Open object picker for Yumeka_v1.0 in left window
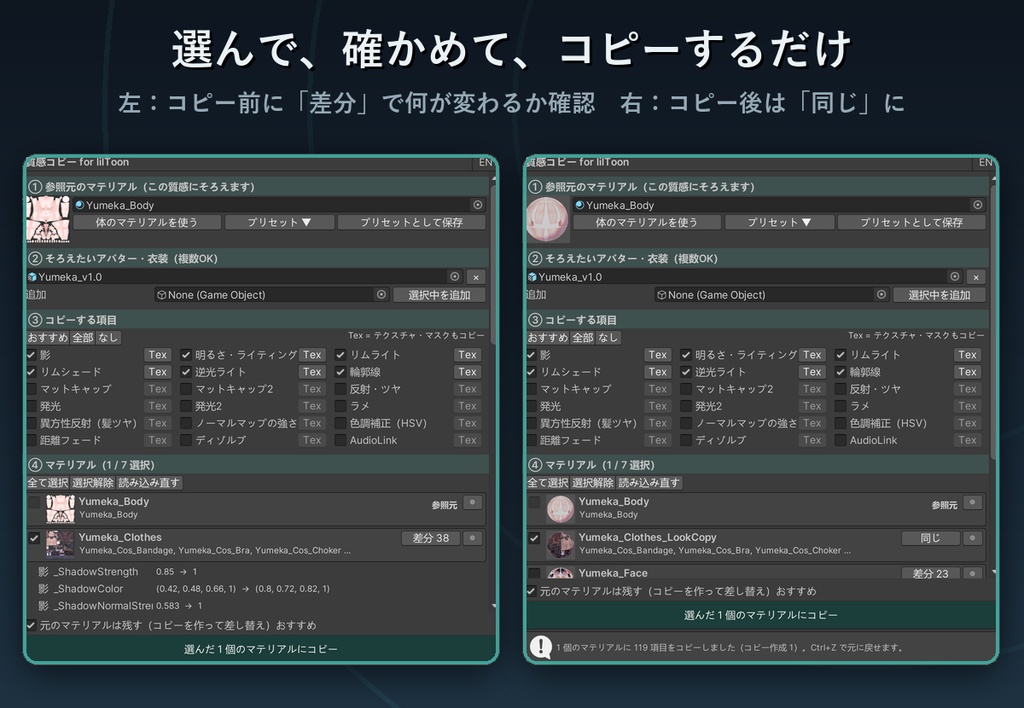The image size is (1024, 708). [x=455, y=277]
